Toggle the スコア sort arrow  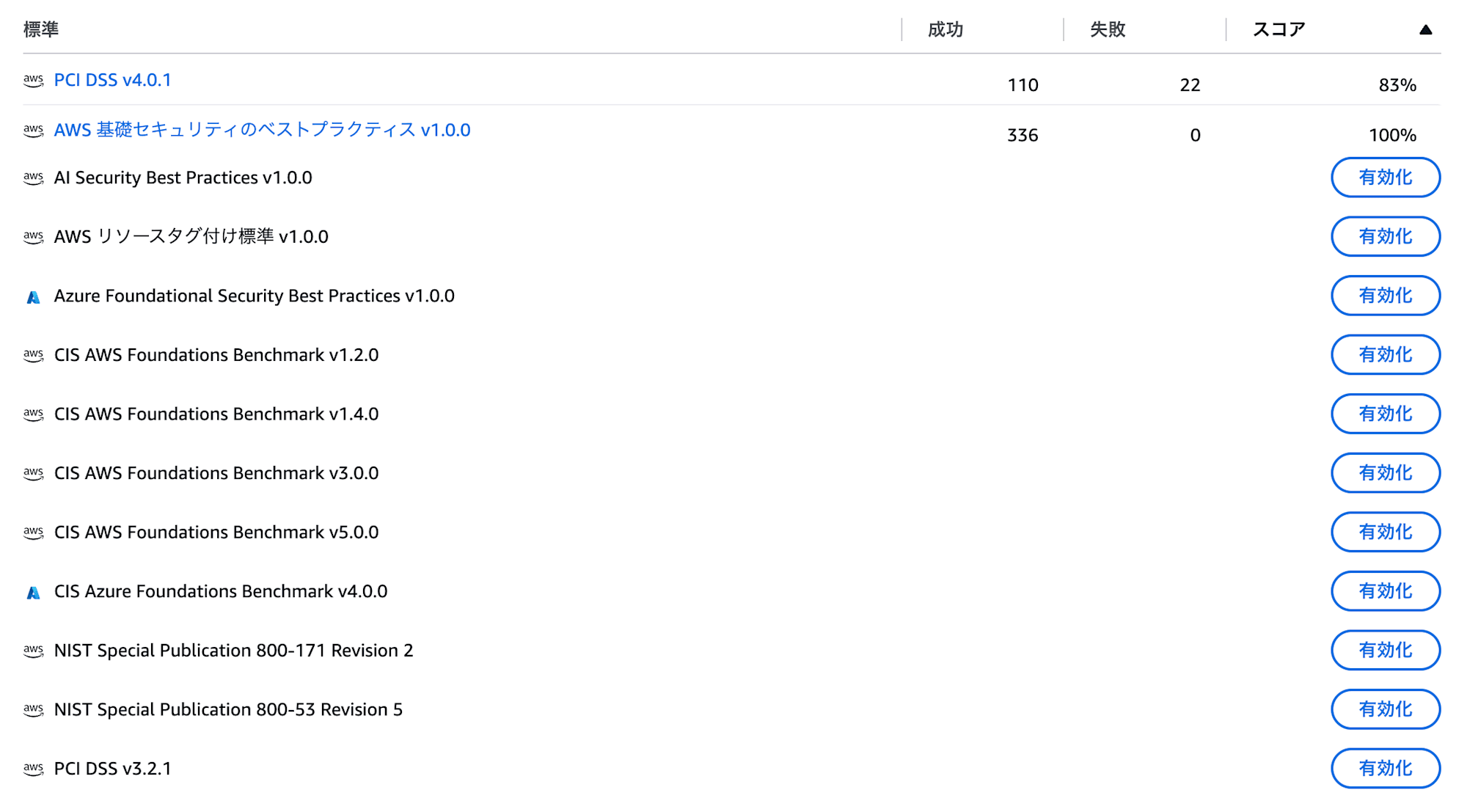1425,30
